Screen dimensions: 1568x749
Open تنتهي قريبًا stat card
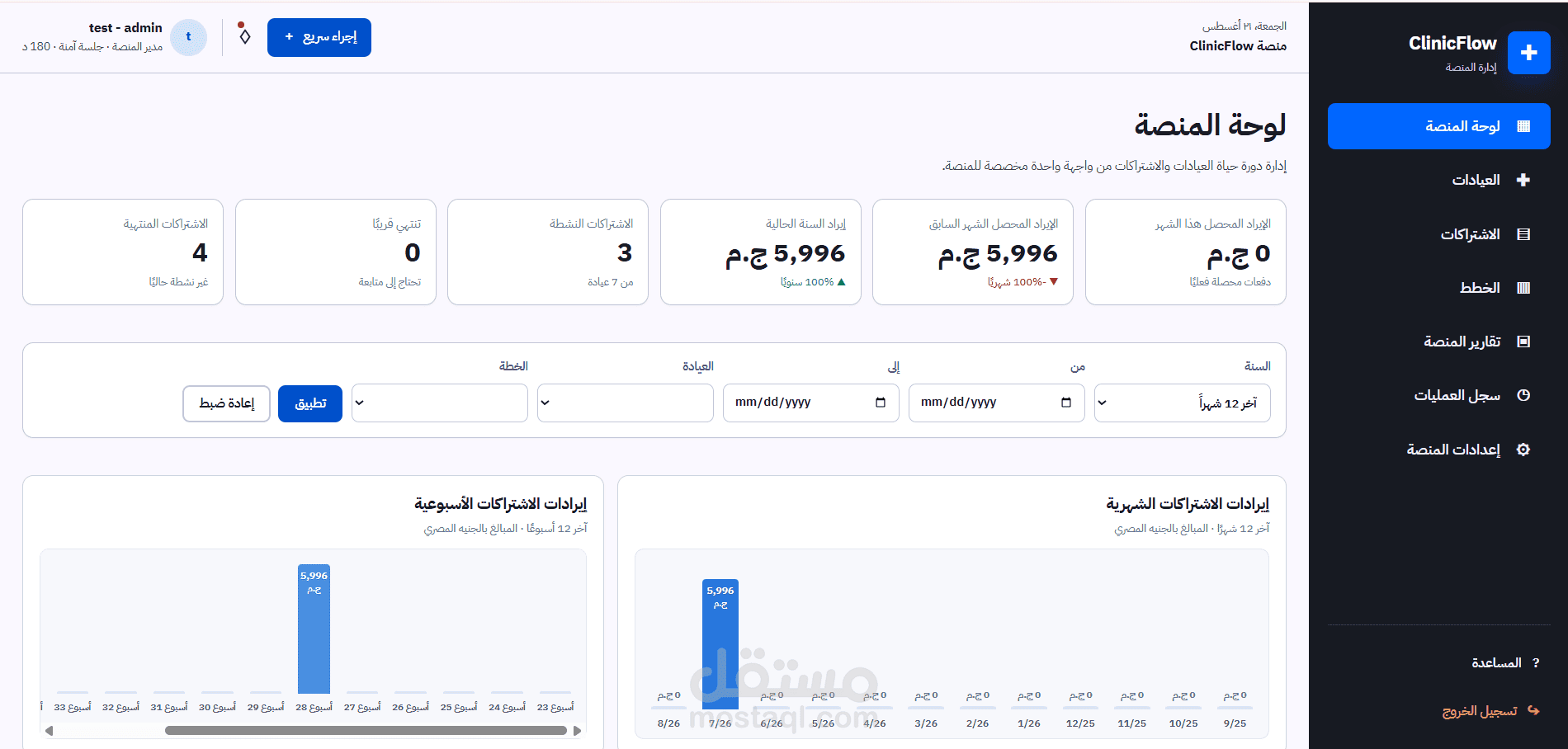(x=336, y=252)
